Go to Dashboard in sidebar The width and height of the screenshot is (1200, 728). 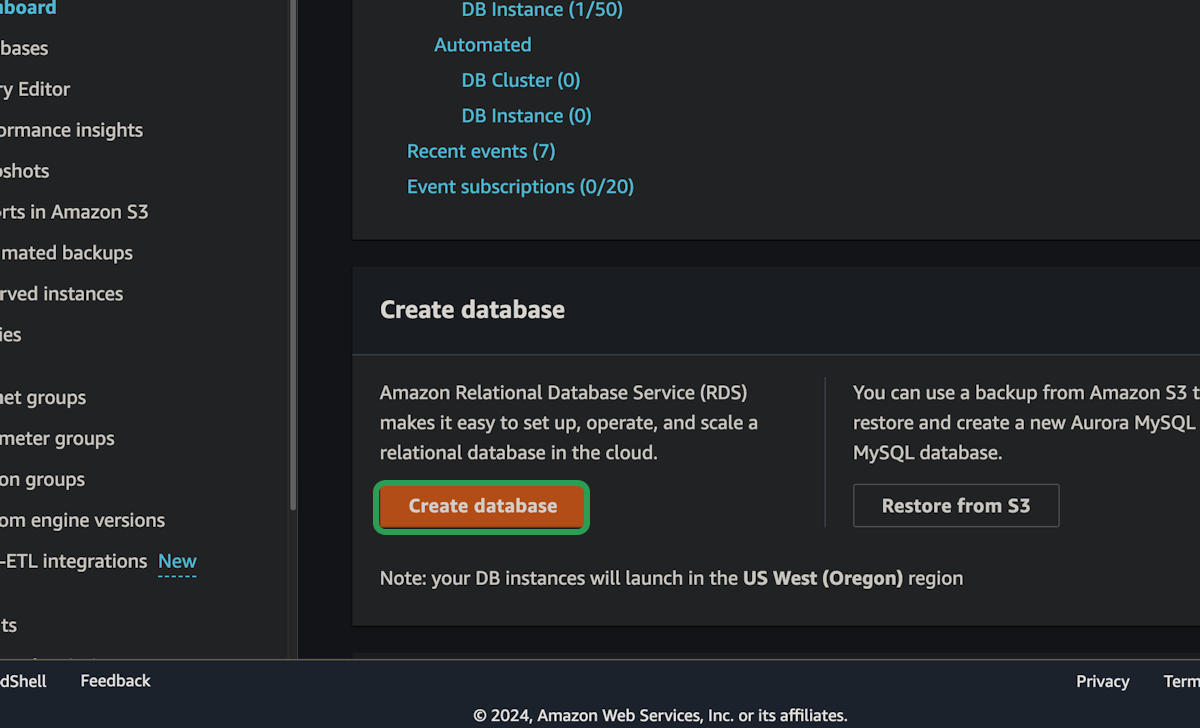click(28, 8)
